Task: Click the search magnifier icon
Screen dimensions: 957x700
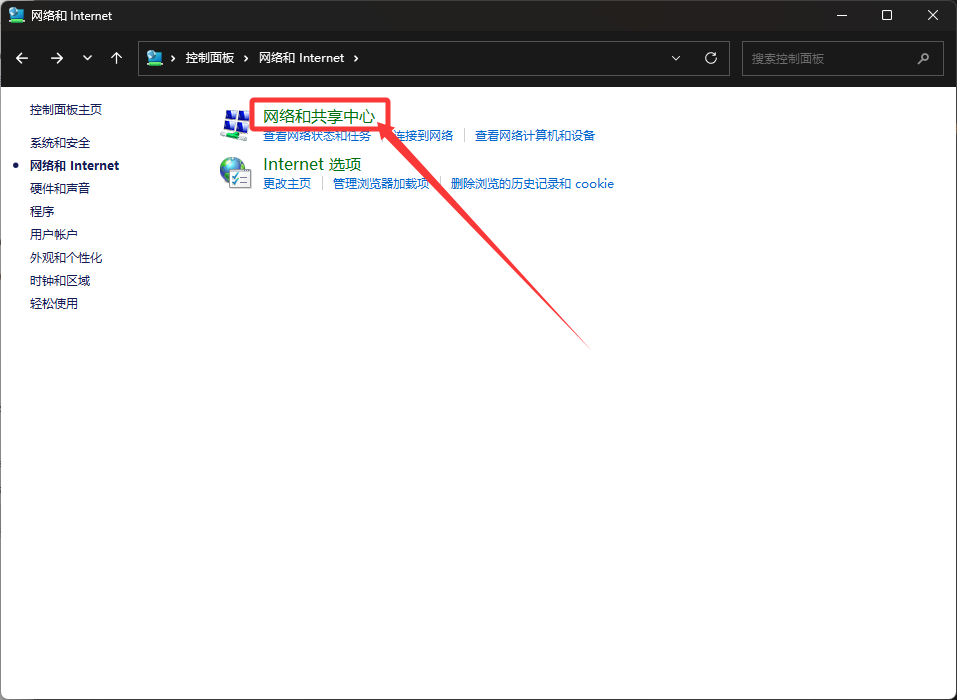Action: point(923,58)
